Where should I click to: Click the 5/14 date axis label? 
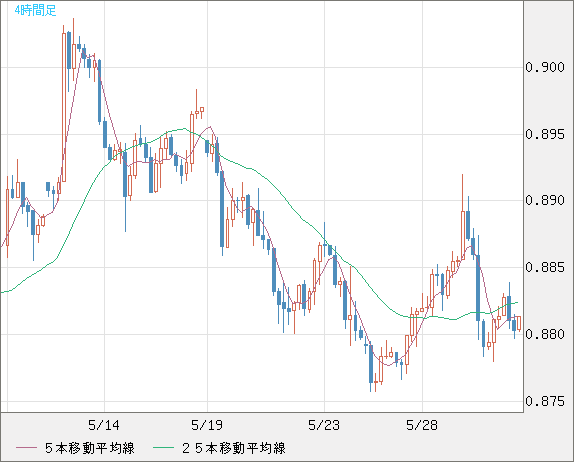(x=104, y=425)
